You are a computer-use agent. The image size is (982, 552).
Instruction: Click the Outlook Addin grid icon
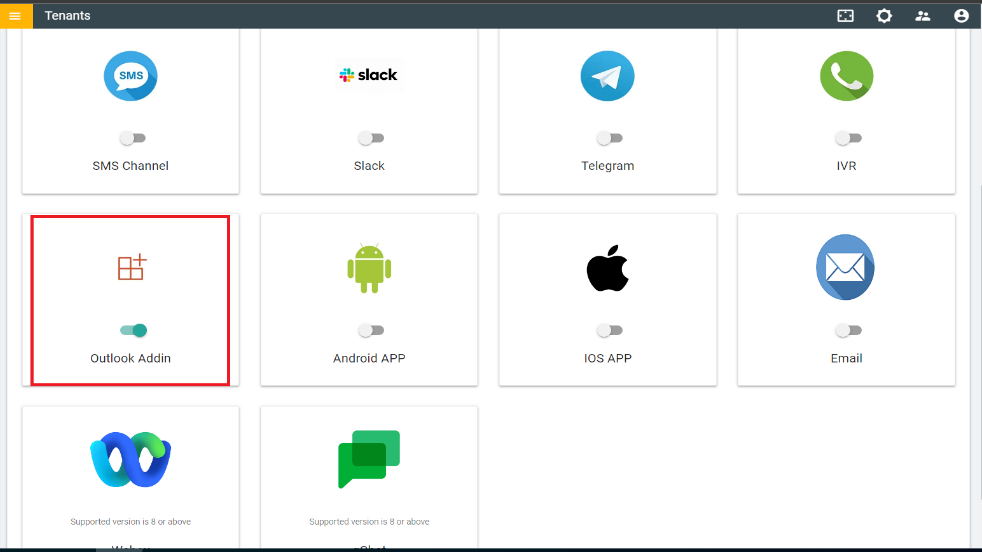[132, 267]
